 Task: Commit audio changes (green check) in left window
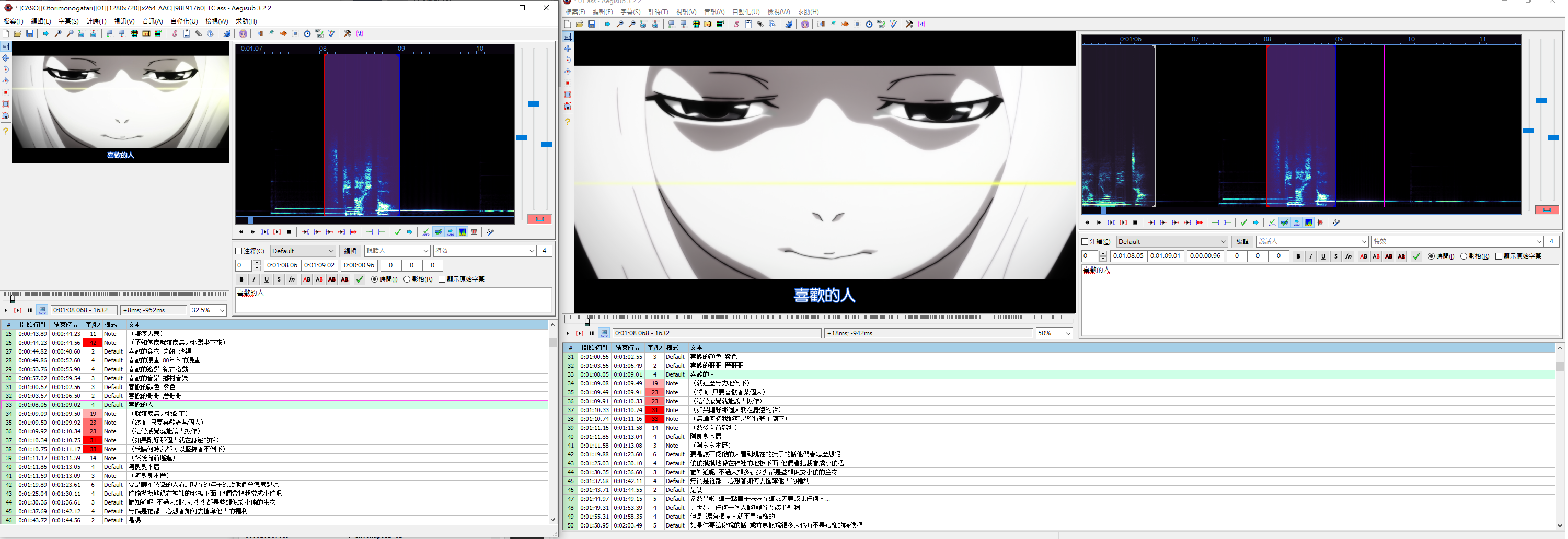point(397,232)
